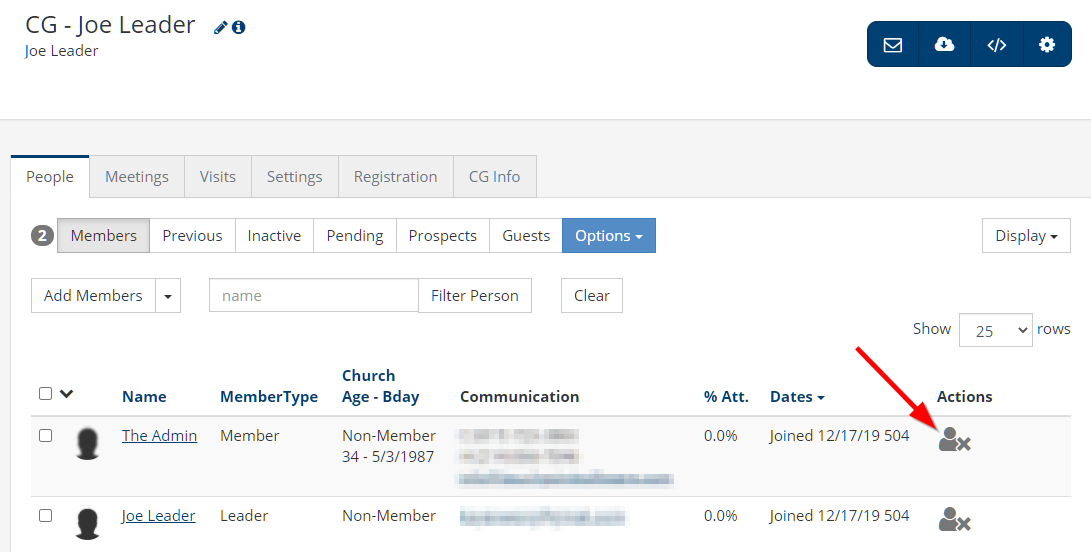Click the Filter Person button
Image resolution: width=1091 pixels, height=552 pixels.
point(474,296)
